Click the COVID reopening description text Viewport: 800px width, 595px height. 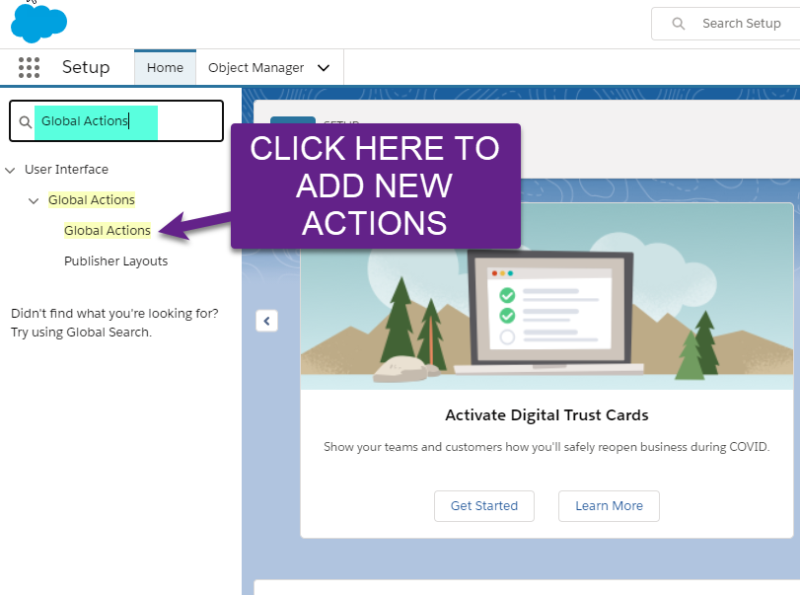click(x=546, y=447)
